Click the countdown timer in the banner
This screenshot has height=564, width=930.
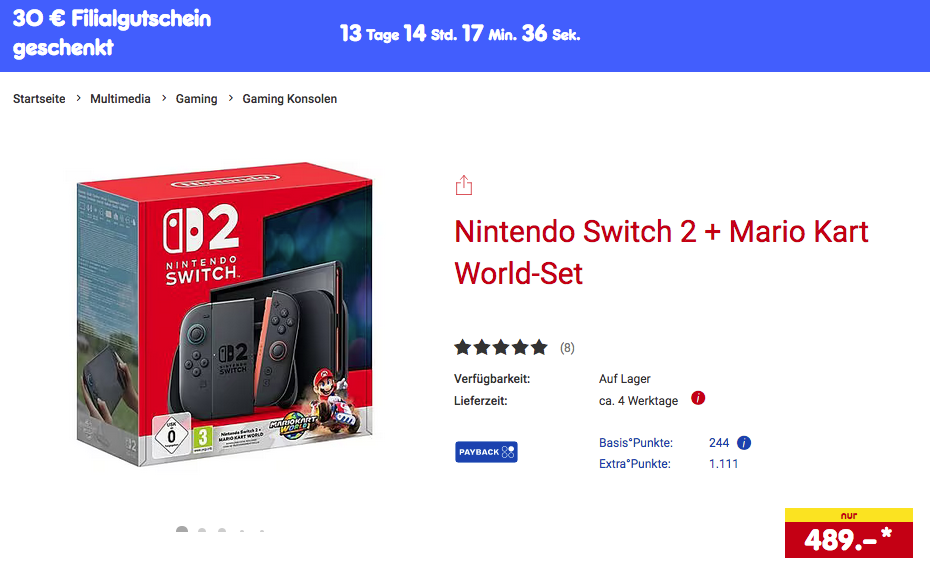click(x=460, y=34)
